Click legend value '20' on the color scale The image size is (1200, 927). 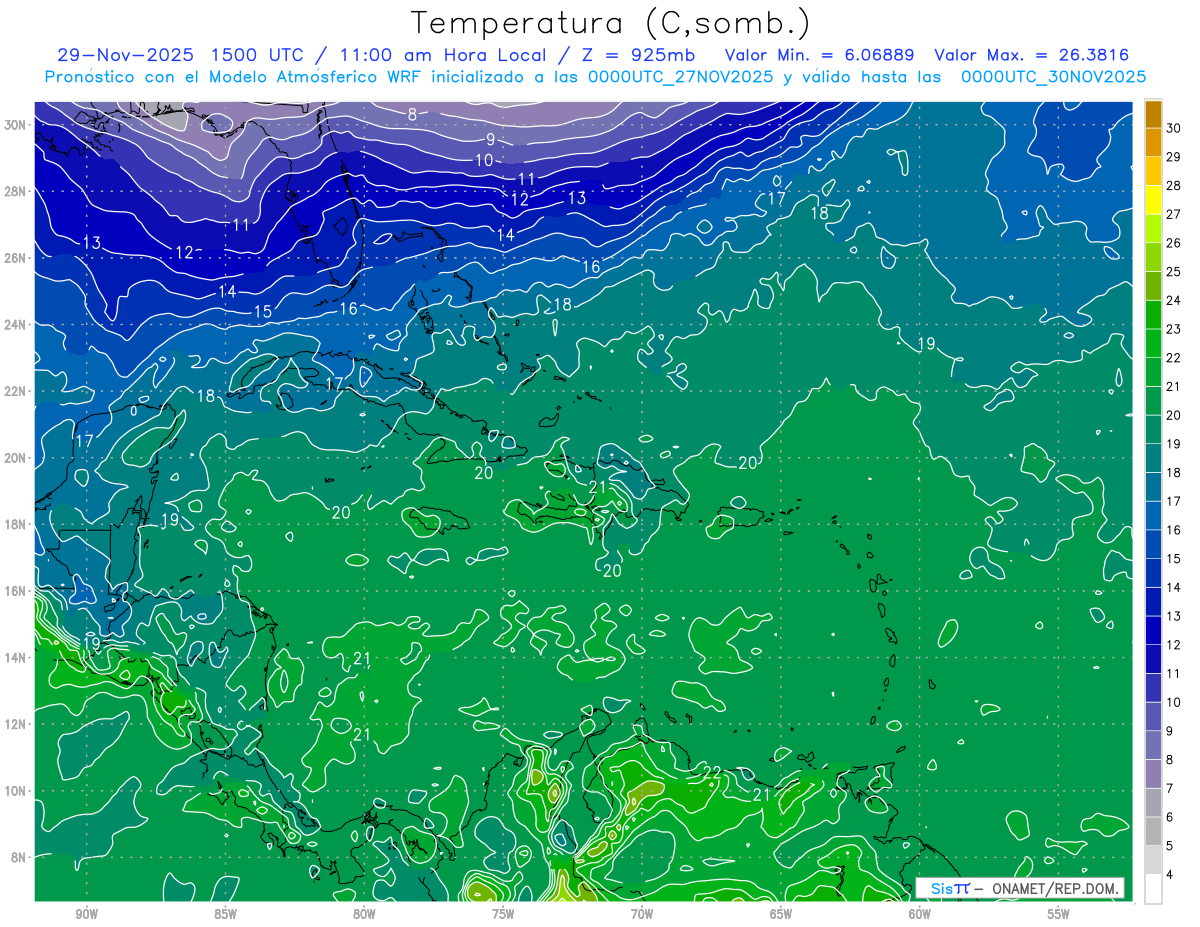tap(1174, 415)
